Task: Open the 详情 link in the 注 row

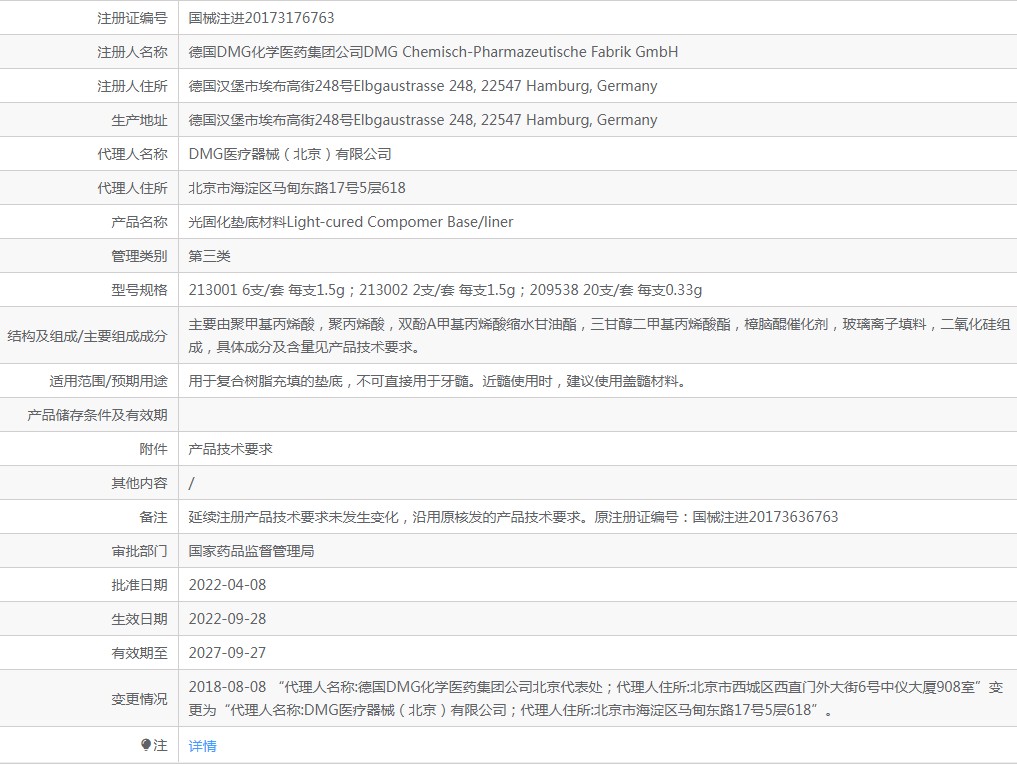Action: click(x=202, y=746)
